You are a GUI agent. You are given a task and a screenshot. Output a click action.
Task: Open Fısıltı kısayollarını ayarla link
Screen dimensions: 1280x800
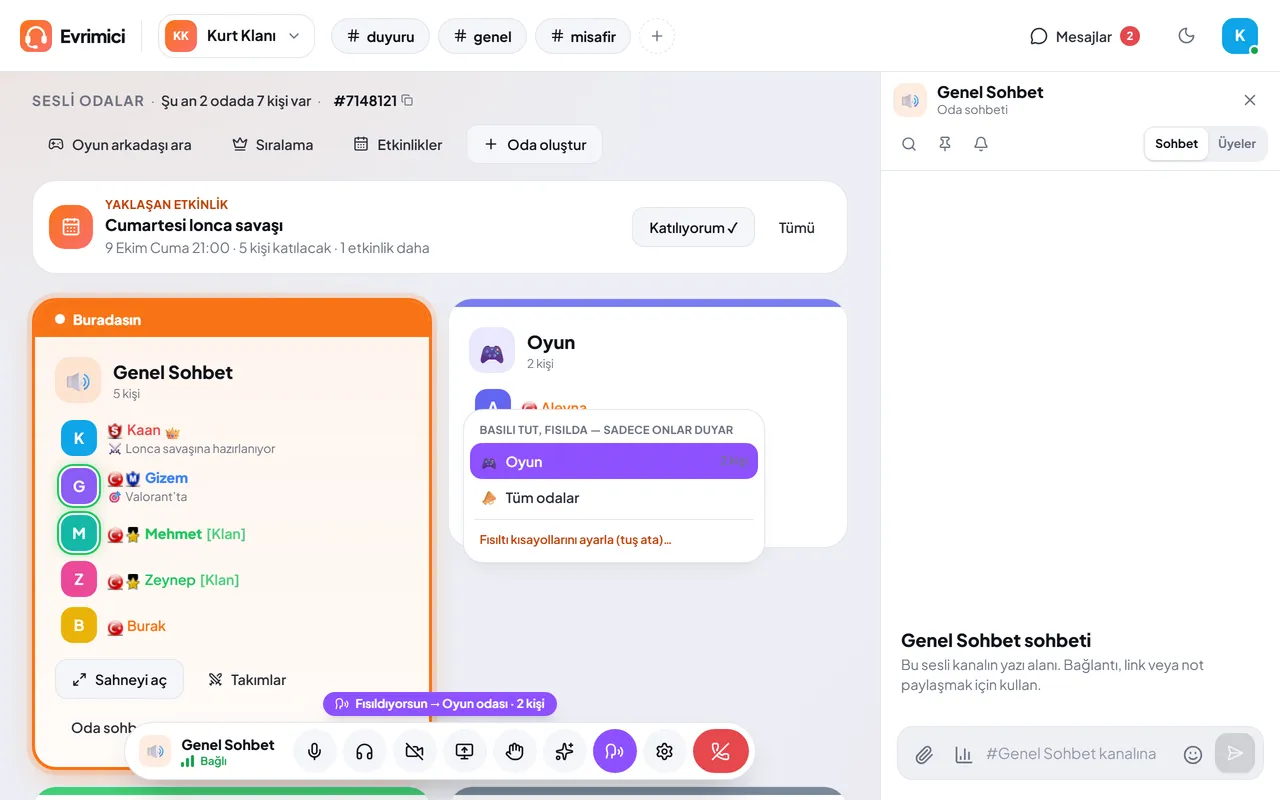575,539
